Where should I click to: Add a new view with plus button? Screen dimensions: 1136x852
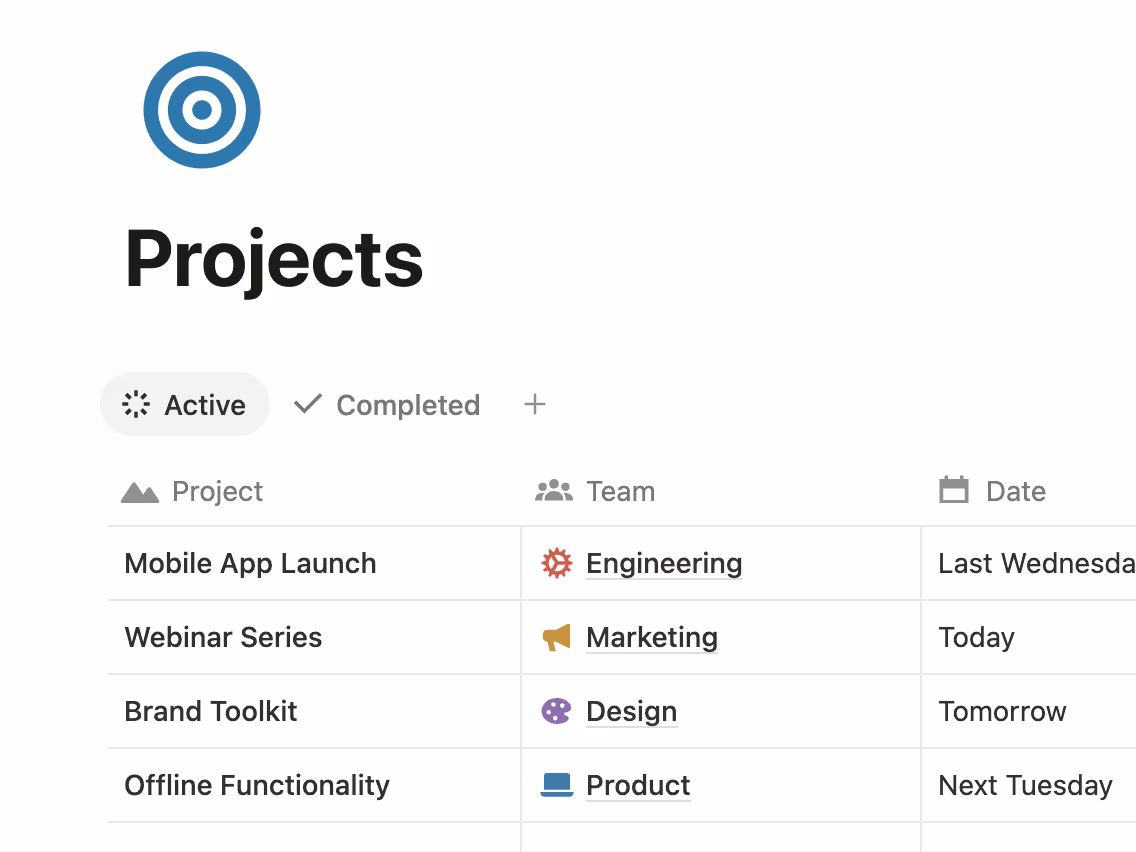(x=535, y=405)
